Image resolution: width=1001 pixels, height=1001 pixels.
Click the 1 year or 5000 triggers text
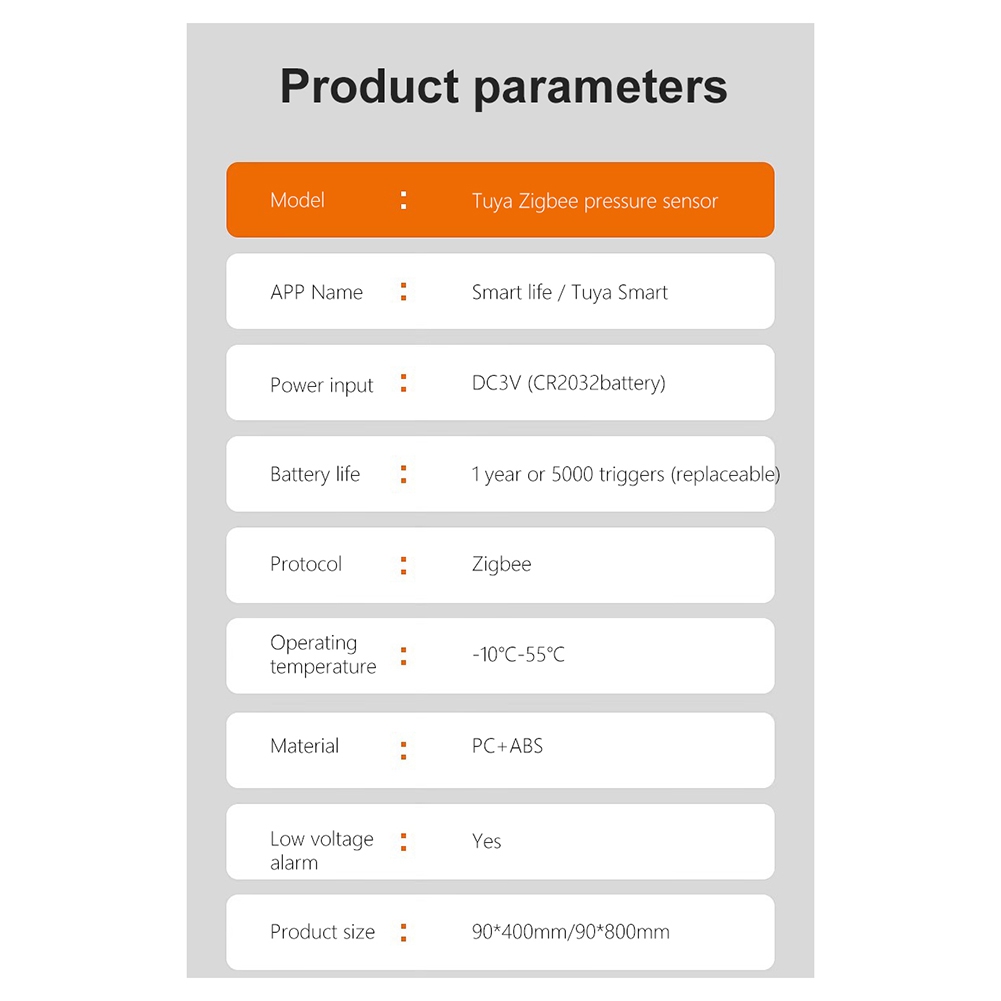pos(625,474)
